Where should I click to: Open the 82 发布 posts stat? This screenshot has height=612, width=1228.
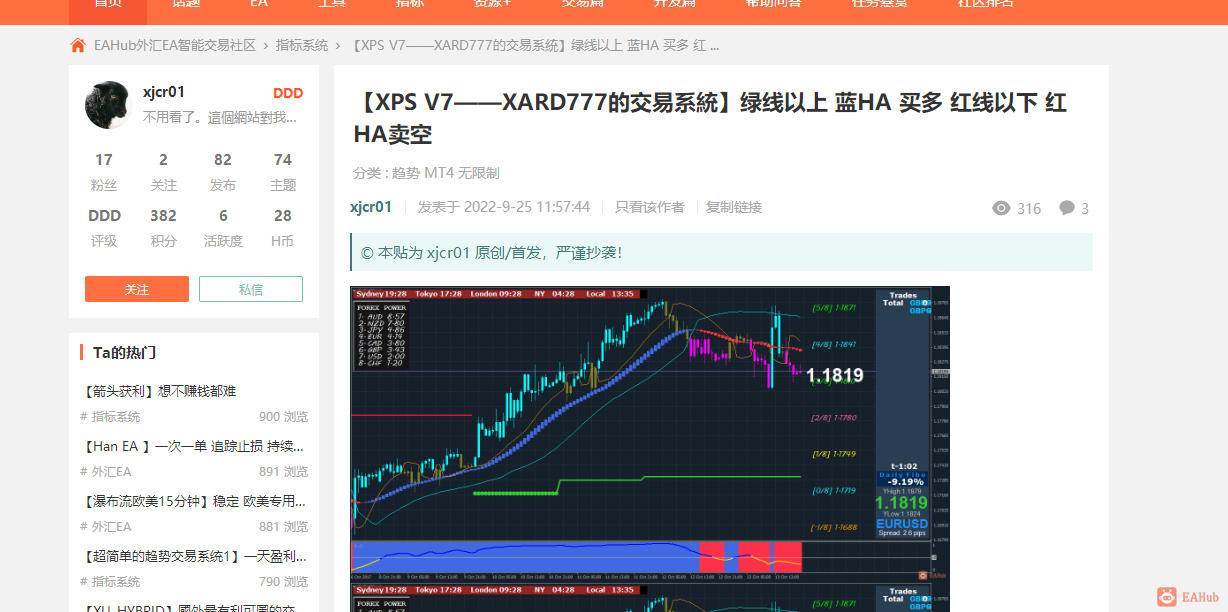[223, 172]
